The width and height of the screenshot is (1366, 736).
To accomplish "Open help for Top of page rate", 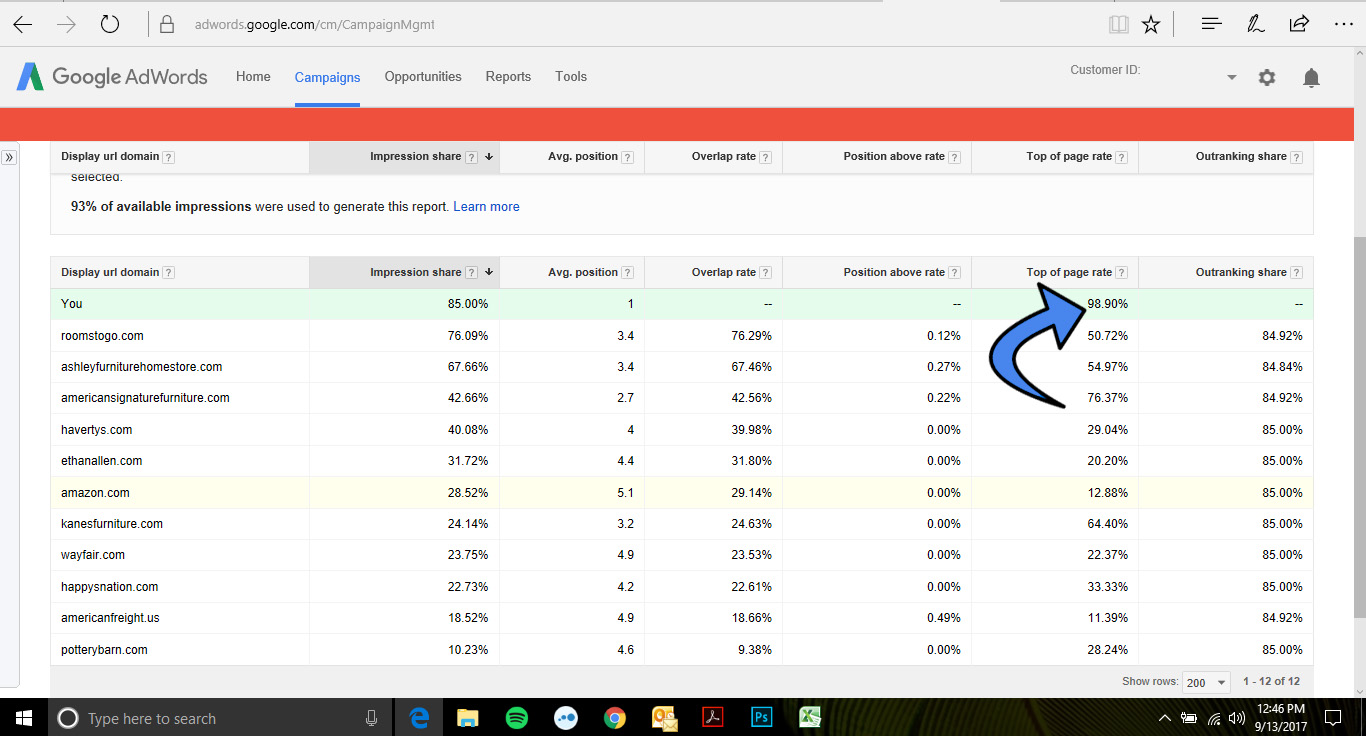I will (1121, 271).
